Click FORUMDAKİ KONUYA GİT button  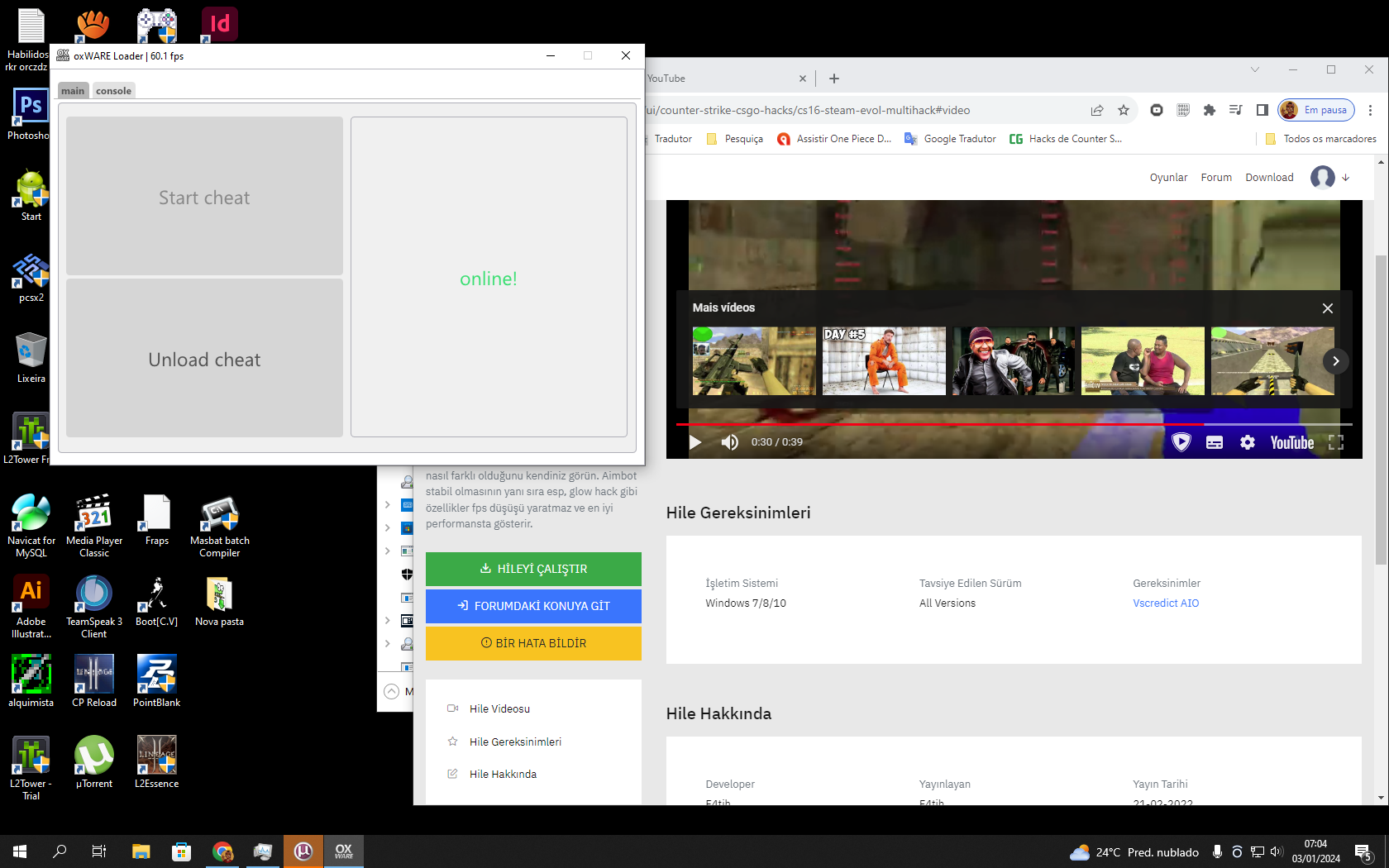pyautogui.click(x=533, y=606)
